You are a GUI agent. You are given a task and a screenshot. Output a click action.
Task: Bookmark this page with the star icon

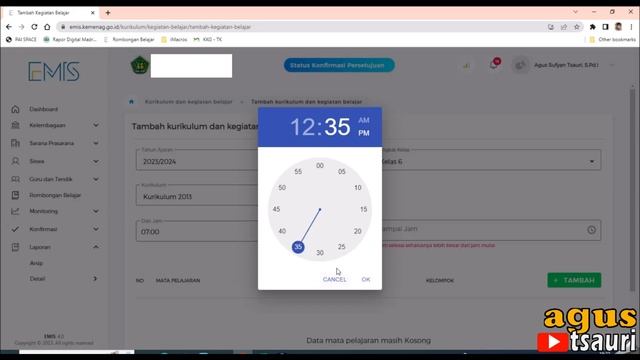coord(577,27)
